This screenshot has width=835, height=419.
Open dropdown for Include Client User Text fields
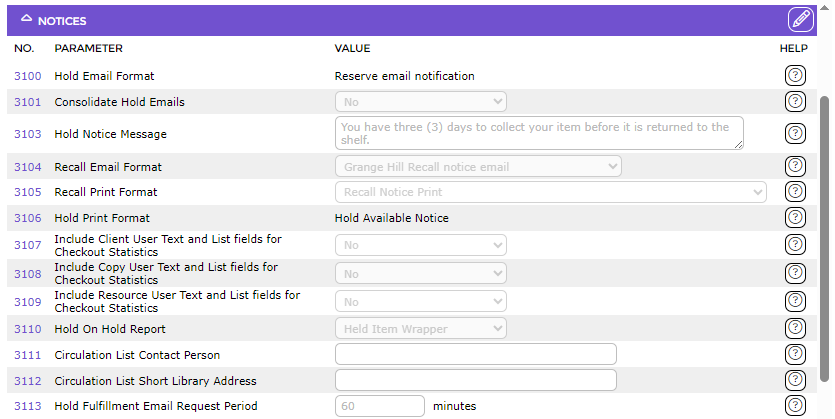pos(421,245)
